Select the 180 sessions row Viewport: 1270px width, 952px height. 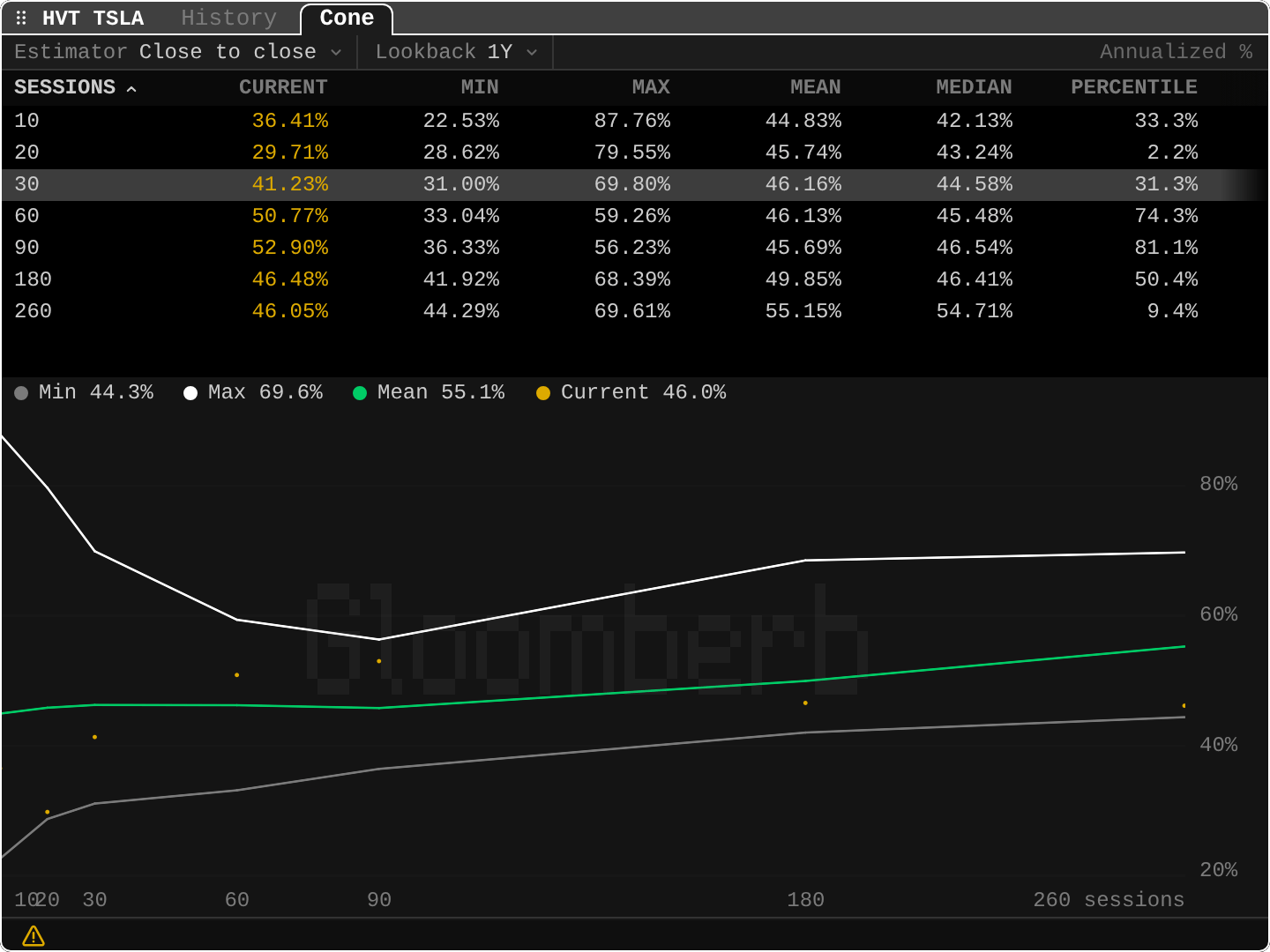coord(635,279)
